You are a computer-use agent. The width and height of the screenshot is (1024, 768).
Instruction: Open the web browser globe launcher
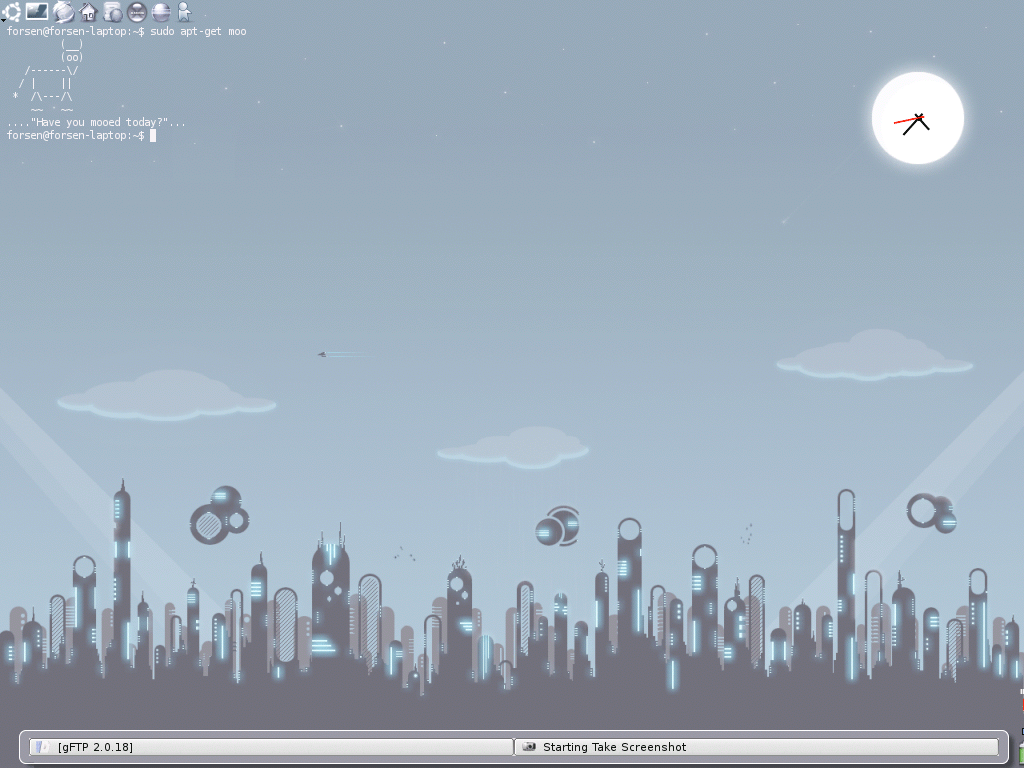[63, 12]
